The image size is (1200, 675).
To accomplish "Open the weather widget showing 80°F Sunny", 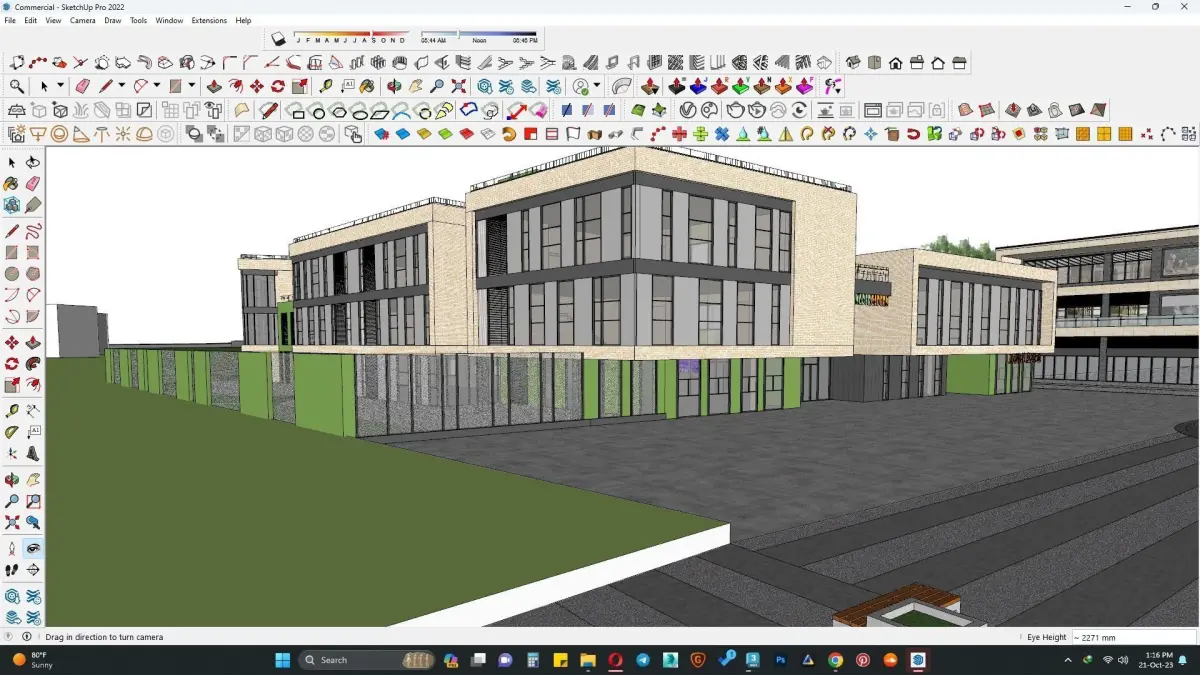I will [x=33, y=660].
